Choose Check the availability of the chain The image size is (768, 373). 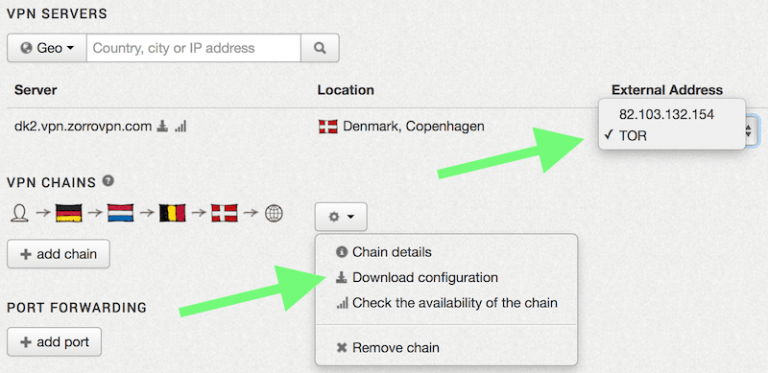coord(446,303)
